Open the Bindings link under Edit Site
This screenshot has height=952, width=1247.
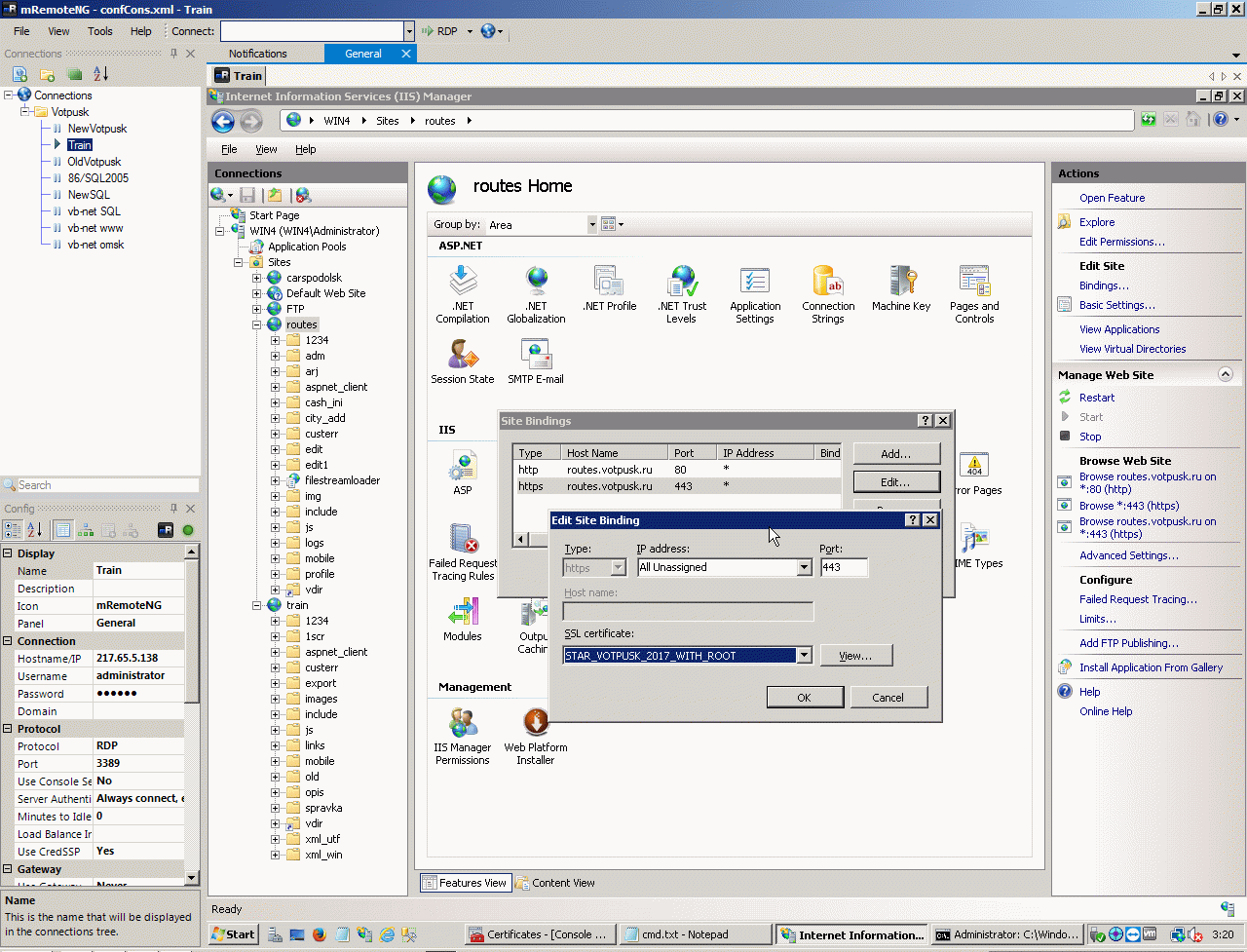pos(1104,286)
